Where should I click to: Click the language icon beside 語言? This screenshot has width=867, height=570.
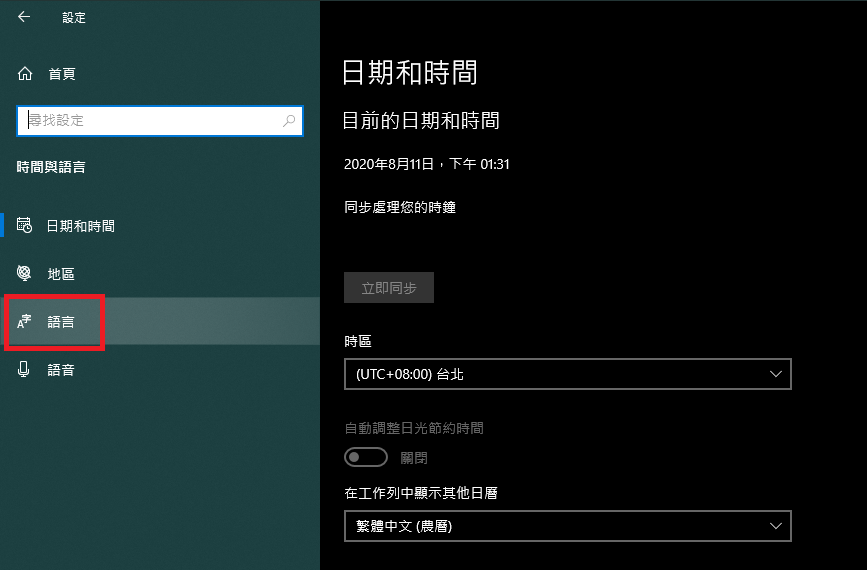(25, 322)
